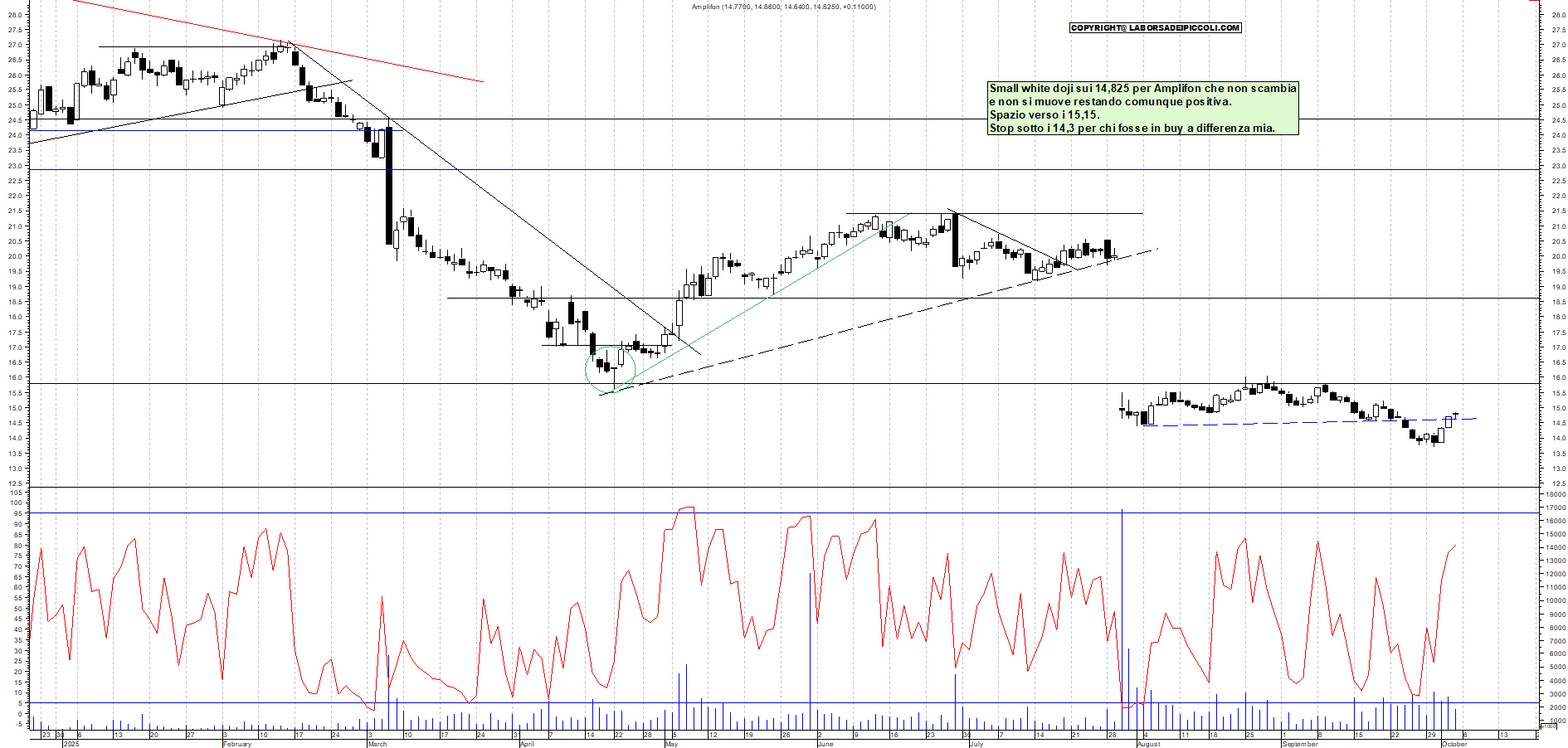The image size is (1568, 748).
Task: Click the Amplifon title with price values
Action: [783, 7]
